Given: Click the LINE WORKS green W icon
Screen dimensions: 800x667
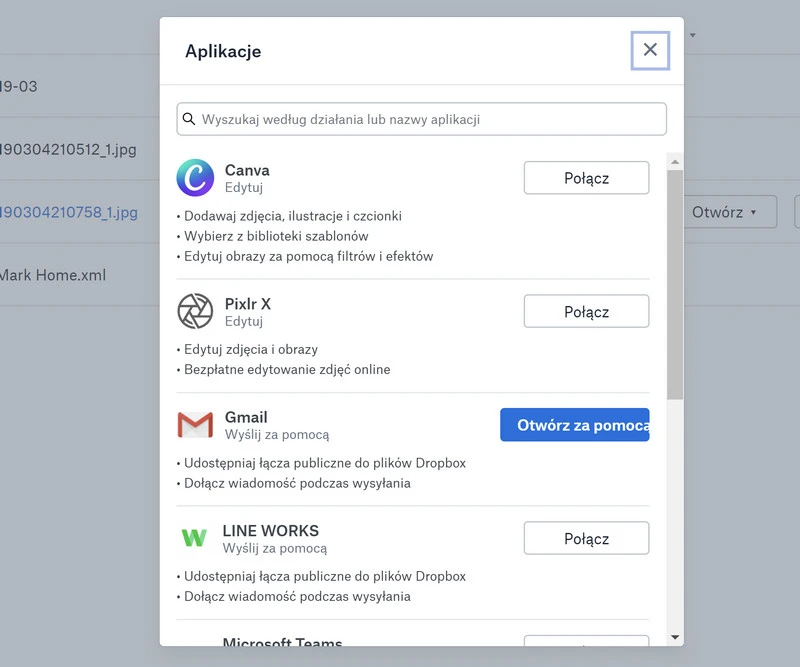Looking at the screenshot, I should coord(194,538).
